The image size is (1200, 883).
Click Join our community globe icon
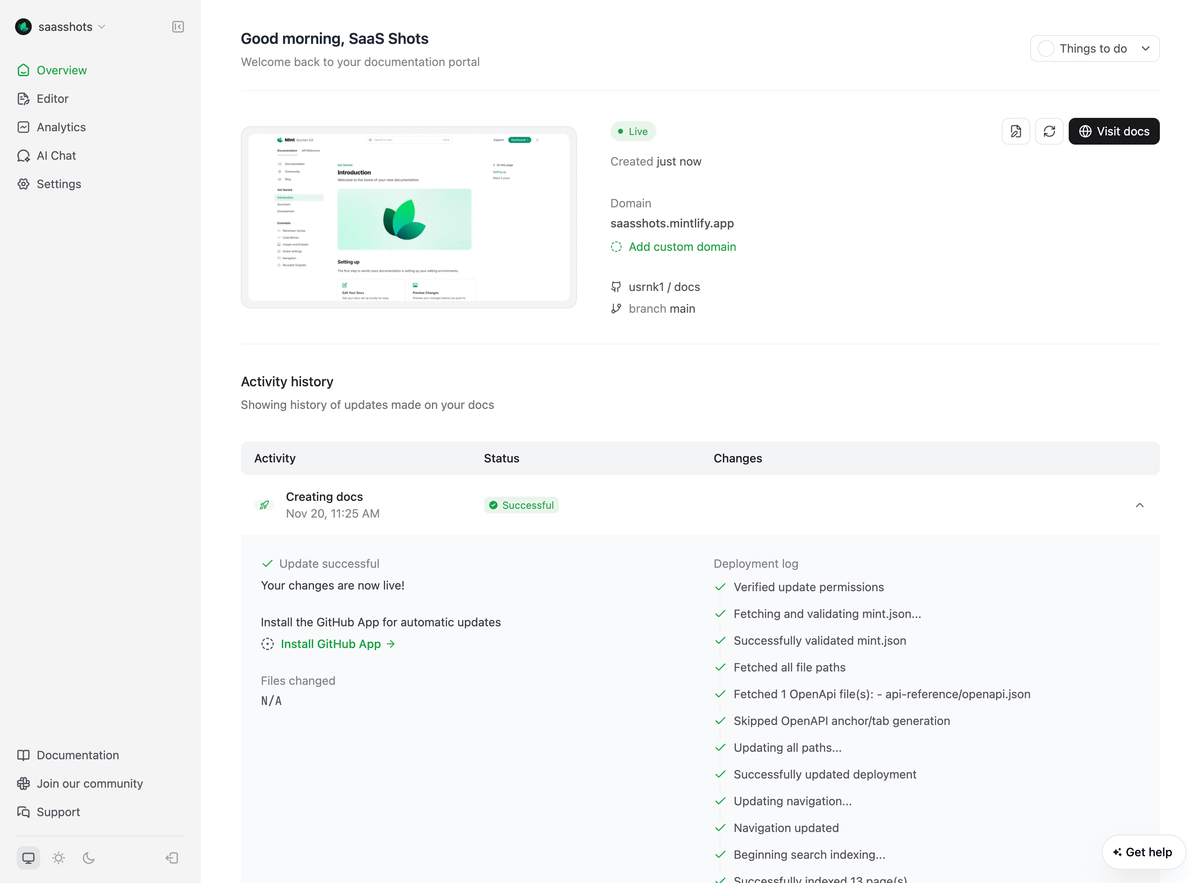click(24, 784)
